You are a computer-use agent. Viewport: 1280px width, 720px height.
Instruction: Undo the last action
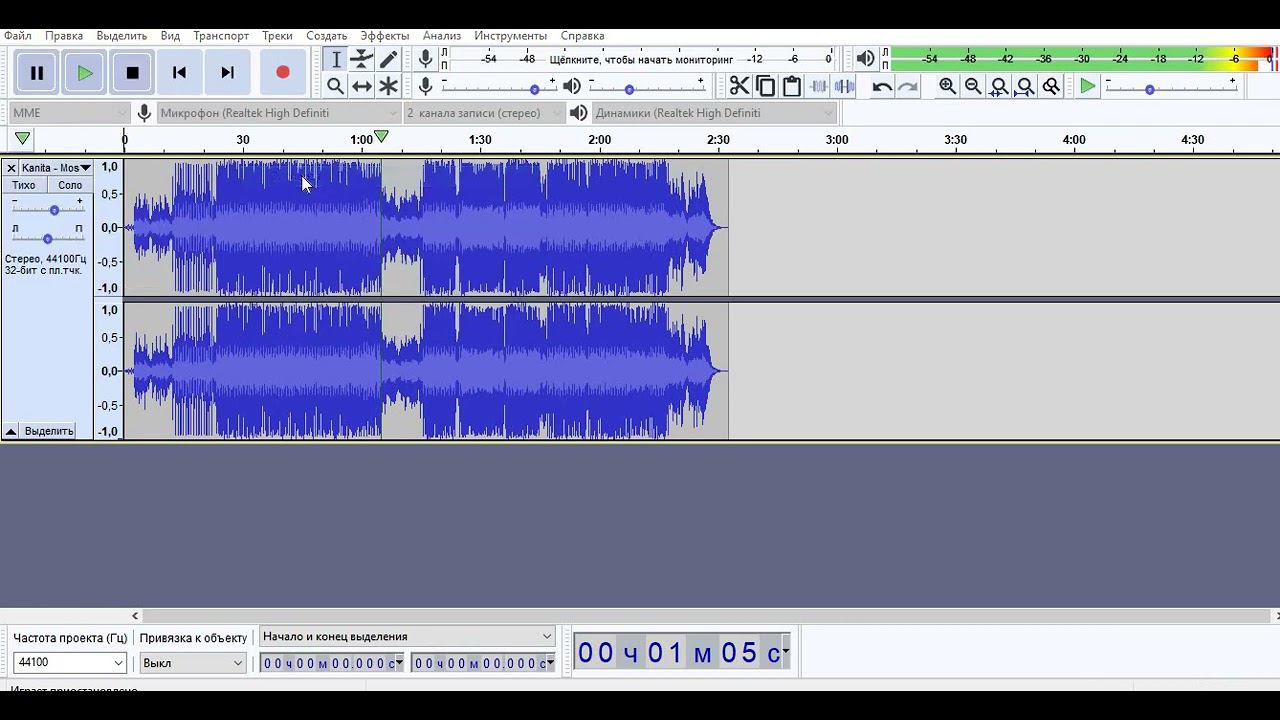pos(882,86)
